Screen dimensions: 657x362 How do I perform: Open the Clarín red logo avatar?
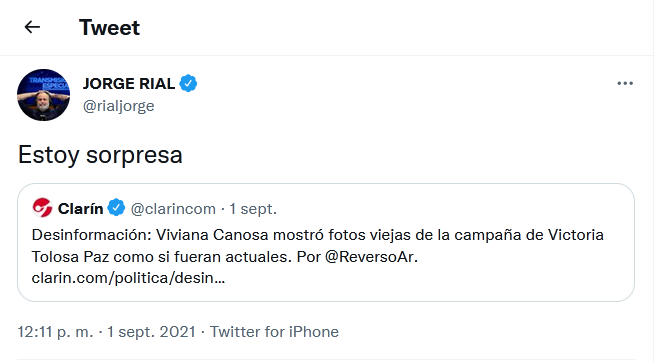tap(42, 208)
